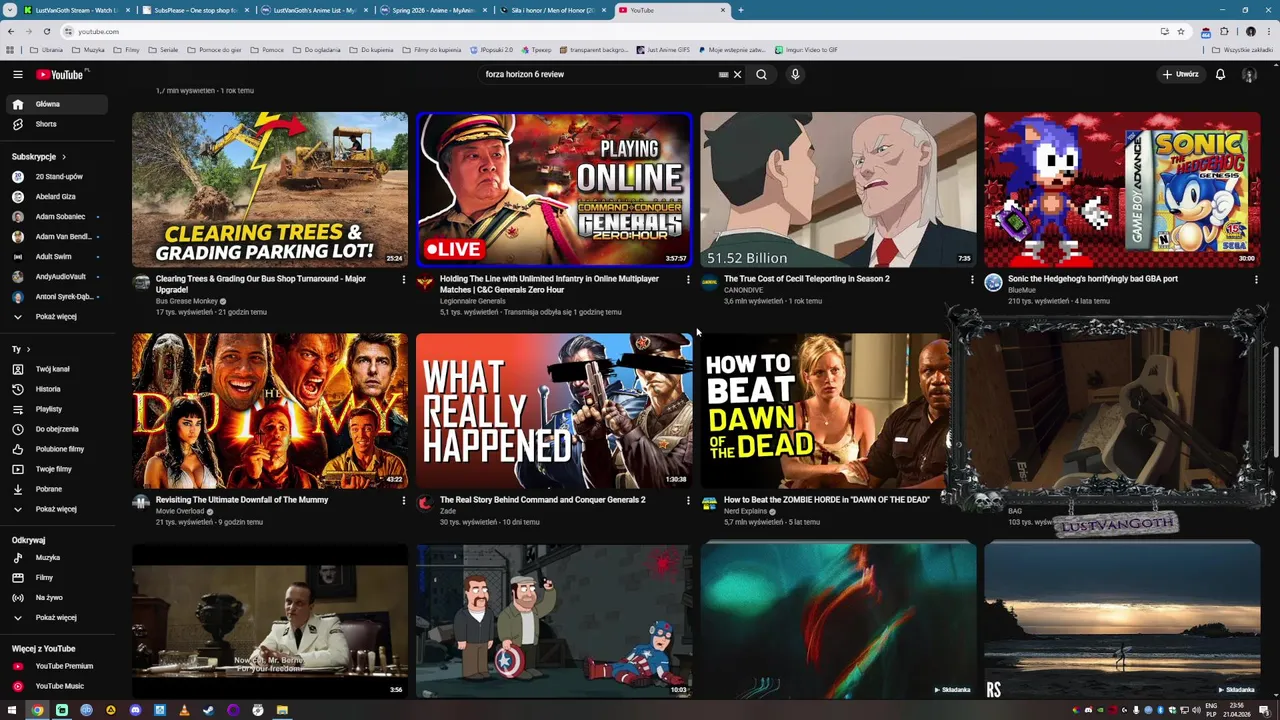Expand Odkrywaj section Pokaż więcej
This screenshot has width=1280, height=720.
click(56, 617)
